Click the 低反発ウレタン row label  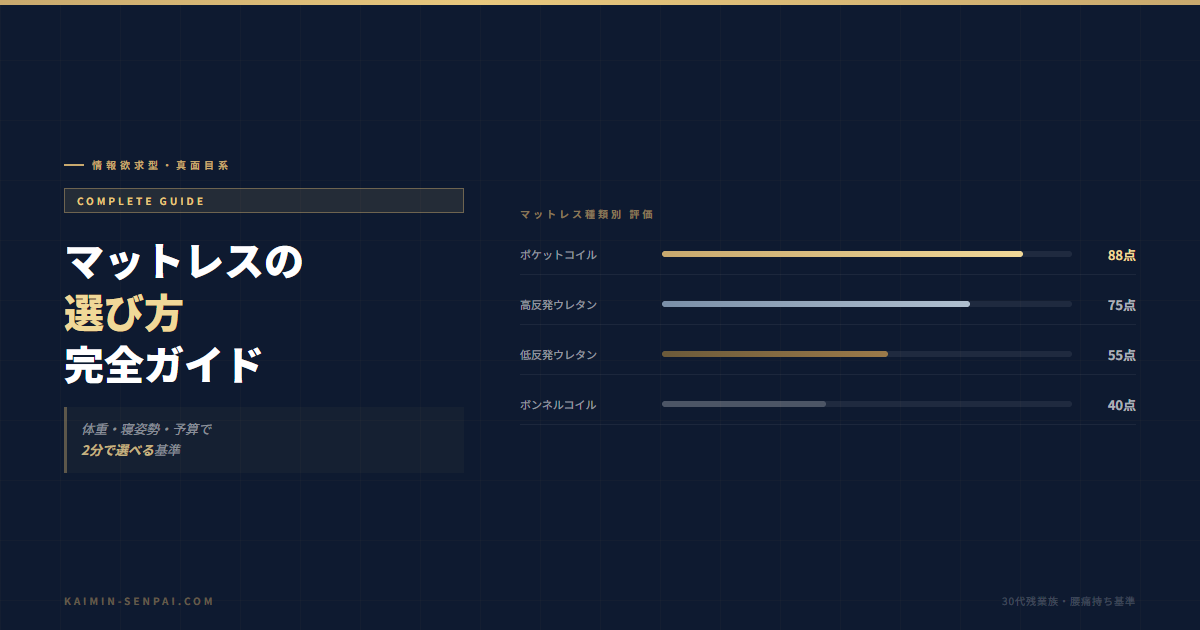(558, 355)
